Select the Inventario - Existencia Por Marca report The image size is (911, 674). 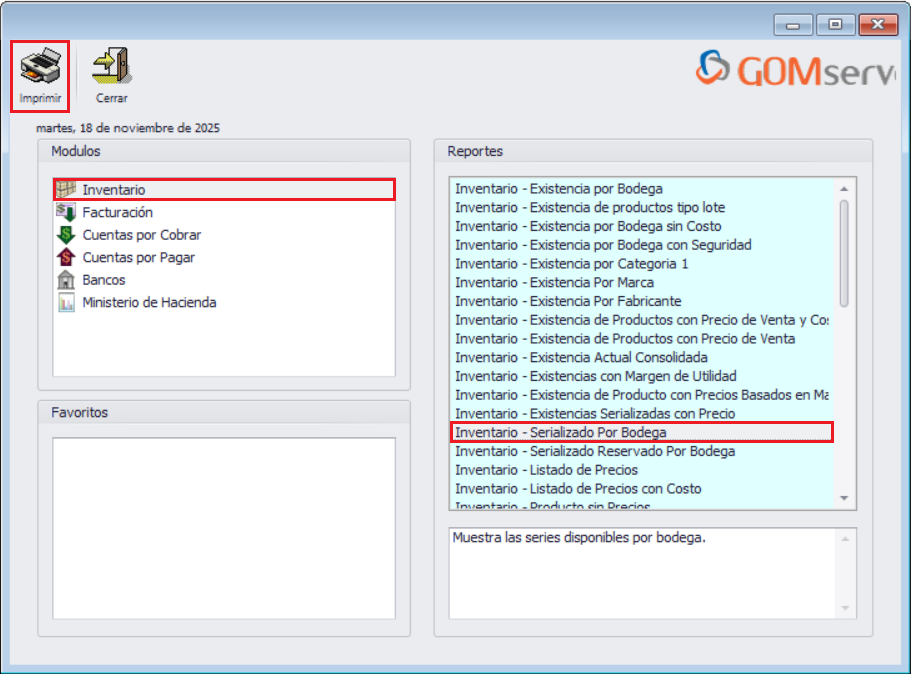555,283
